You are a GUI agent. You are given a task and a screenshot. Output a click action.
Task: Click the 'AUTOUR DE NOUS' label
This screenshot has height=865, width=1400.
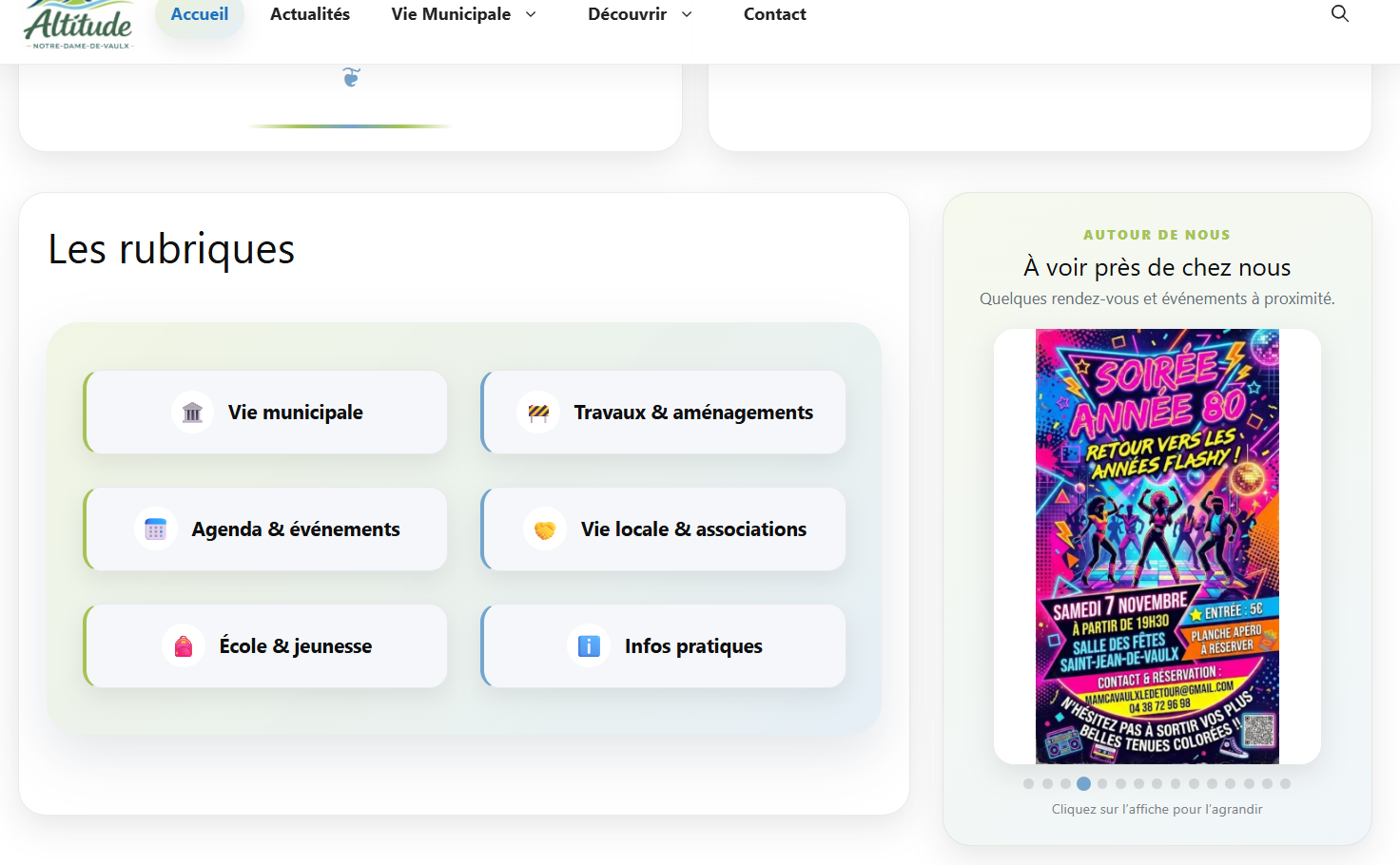click(x=1157, y=235)
